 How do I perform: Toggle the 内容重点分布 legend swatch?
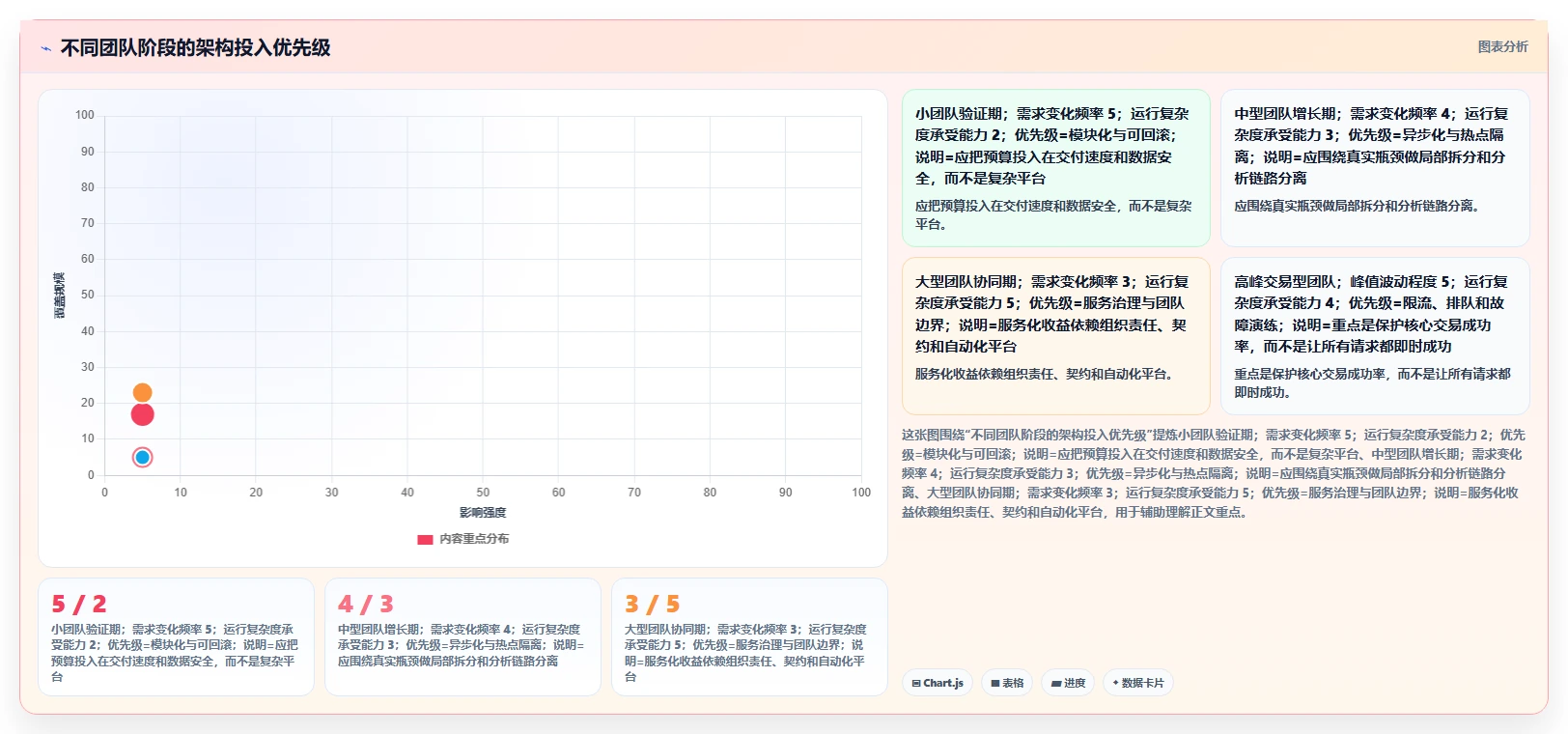click(x=425, y=540)
